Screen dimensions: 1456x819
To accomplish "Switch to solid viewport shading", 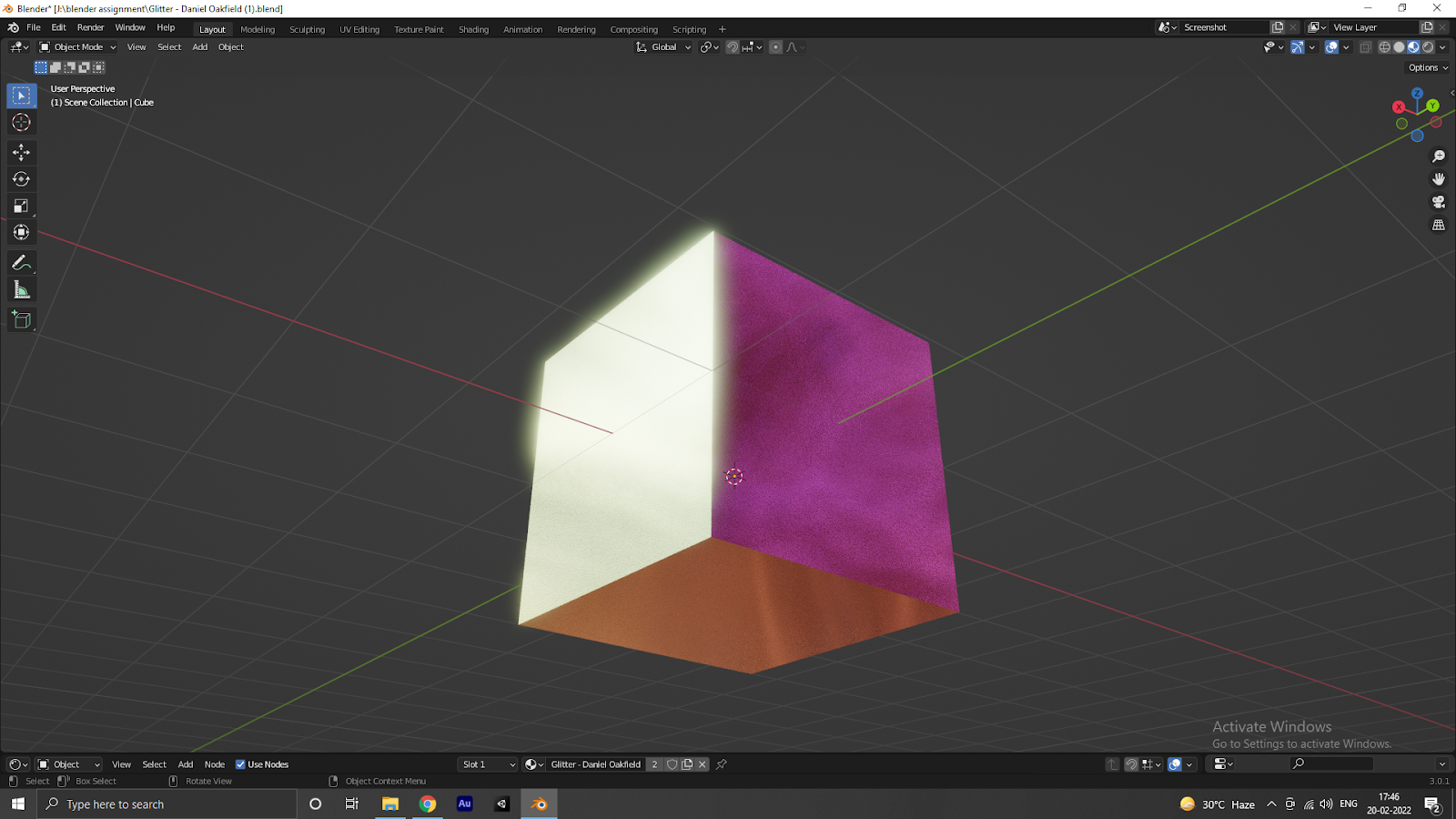I will click(x=1400, y=47).
